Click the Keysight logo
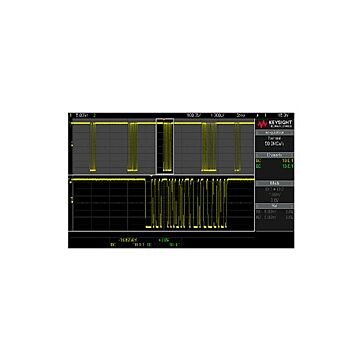This screenshot has width=360, height=360. (x=275, y=124)
